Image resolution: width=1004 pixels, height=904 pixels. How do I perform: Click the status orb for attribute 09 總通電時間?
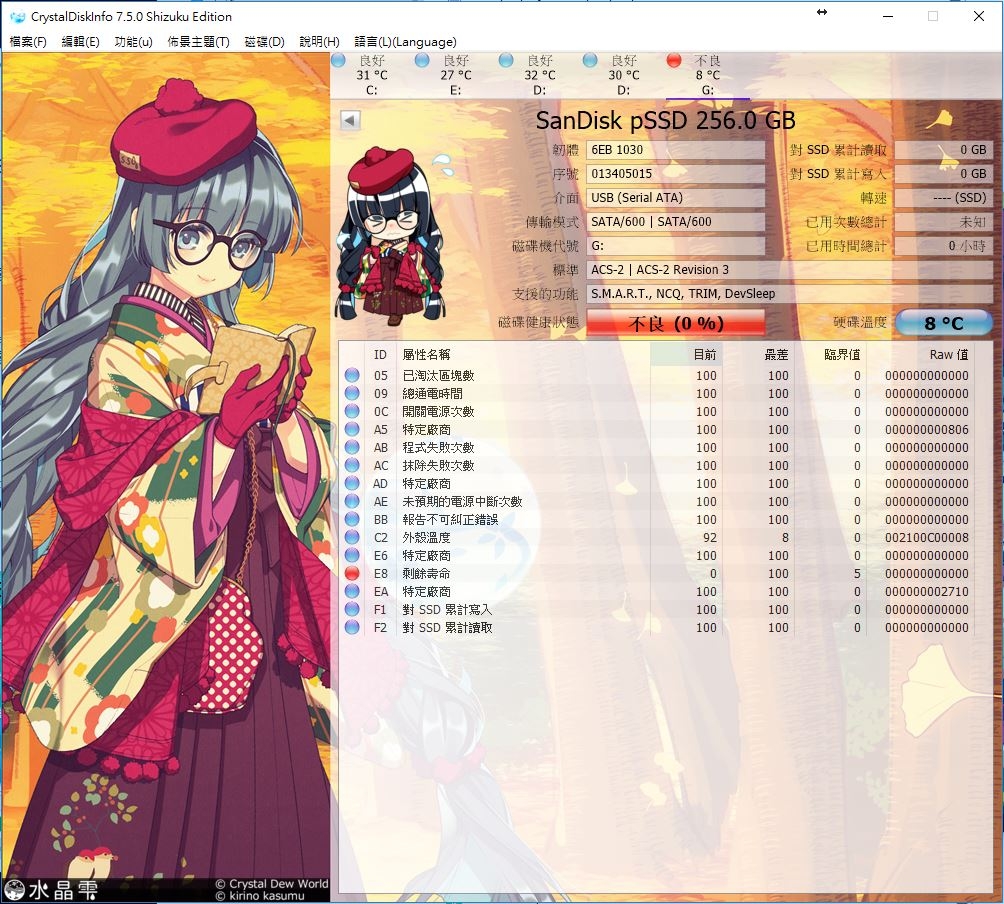point(352,393)
